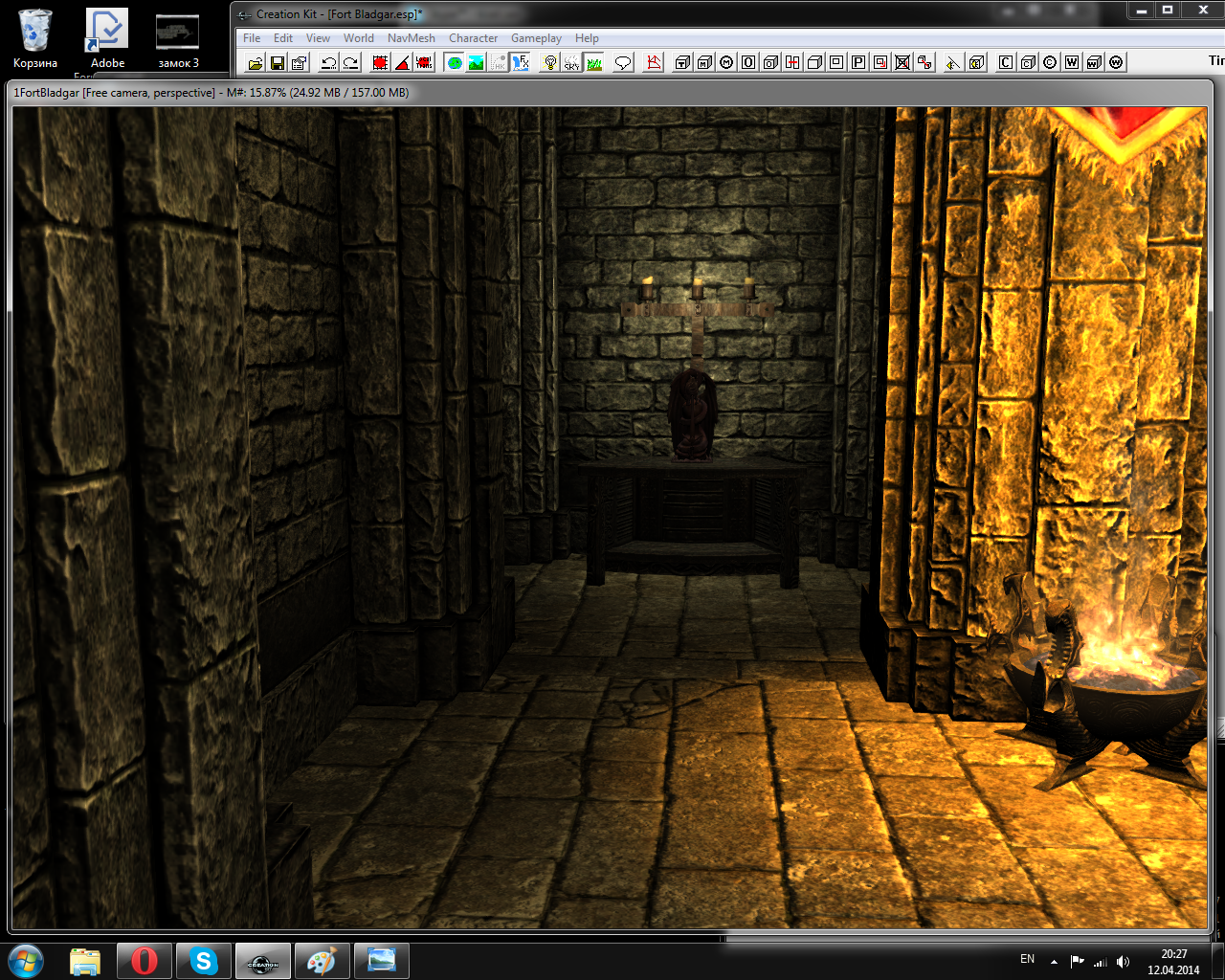Click the circle icon labeled W
The height and width of the screenshot is (980, 1225).
coord(1116,62)
